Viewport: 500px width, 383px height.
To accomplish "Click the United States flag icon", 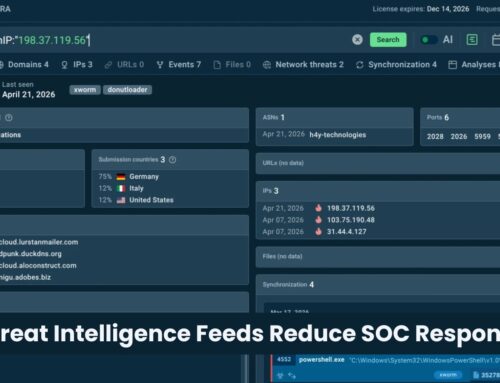I will 121,200.
